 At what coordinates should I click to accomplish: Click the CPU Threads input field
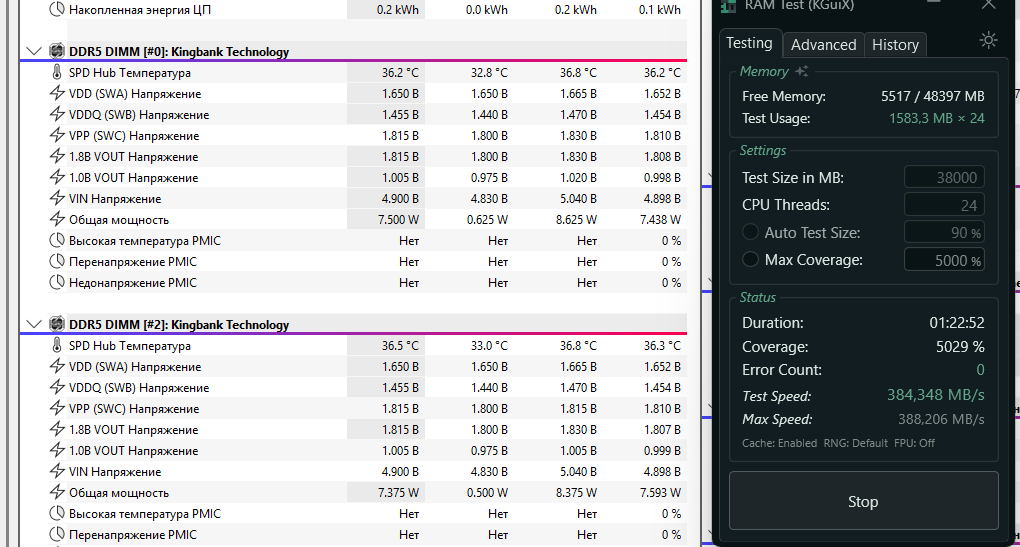point(944,204)
